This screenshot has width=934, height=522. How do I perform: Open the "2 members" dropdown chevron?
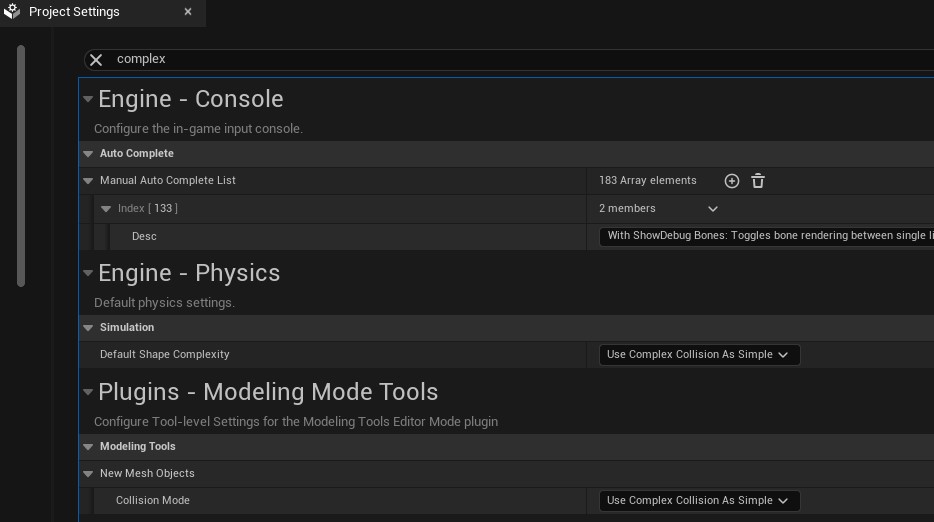[x=713, y=209]
